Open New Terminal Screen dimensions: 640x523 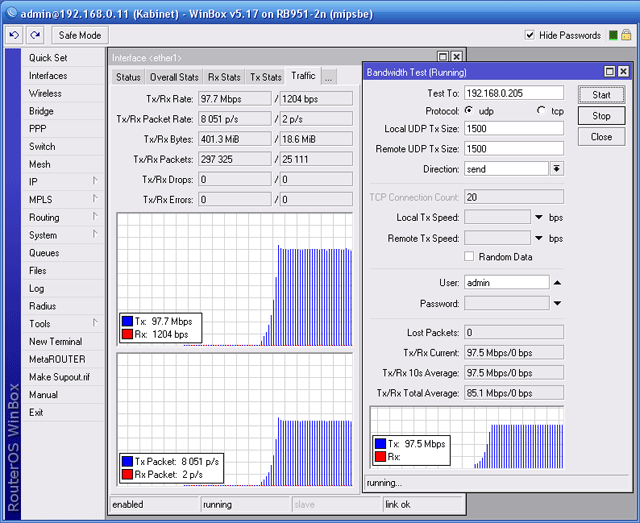63,341
